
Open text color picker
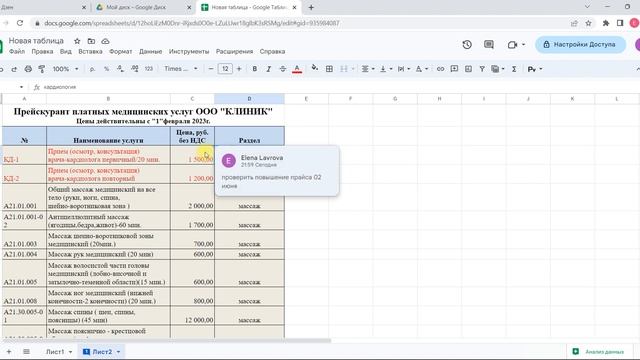point(297,69)
